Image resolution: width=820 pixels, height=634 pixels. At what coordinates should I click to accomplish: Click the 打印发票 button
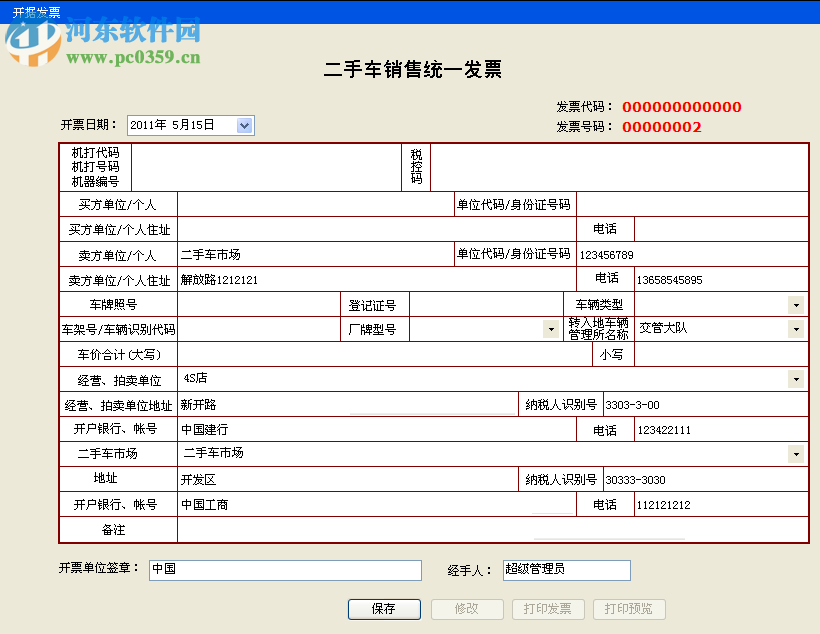click(x=548, y=609)
